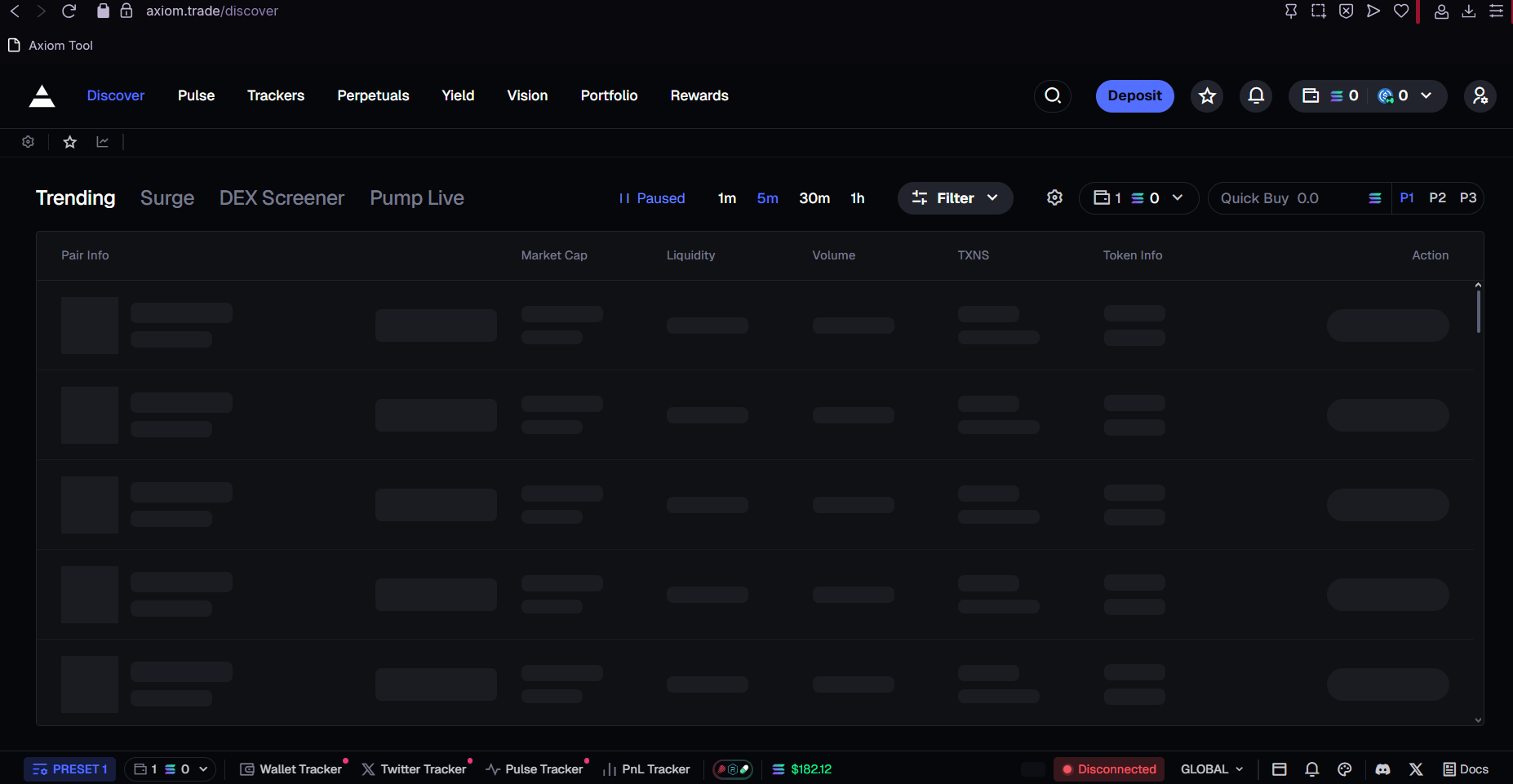
Task: Go back in browser history
Action: 15,11
